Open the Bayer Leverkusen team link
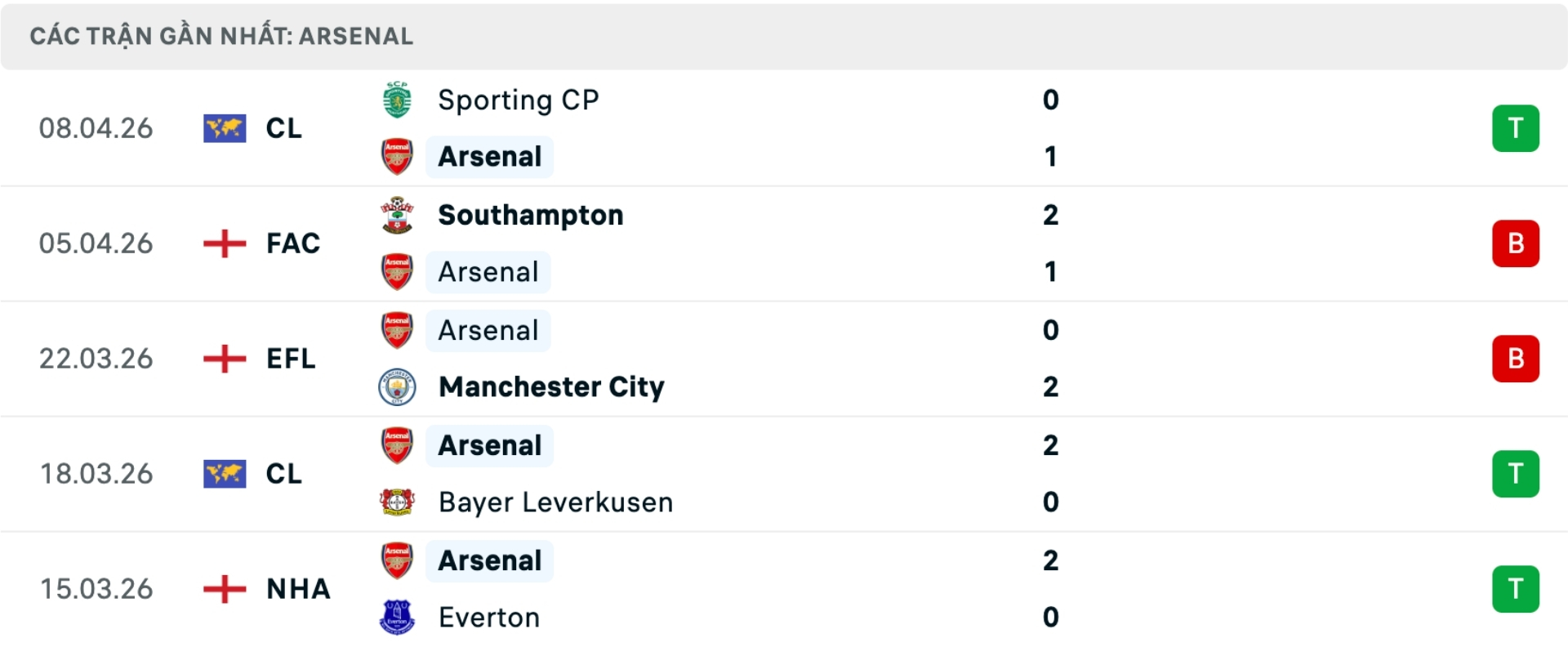Image resolution: width=1568 pixels, height=647 pixels. (x=555, y=502)
